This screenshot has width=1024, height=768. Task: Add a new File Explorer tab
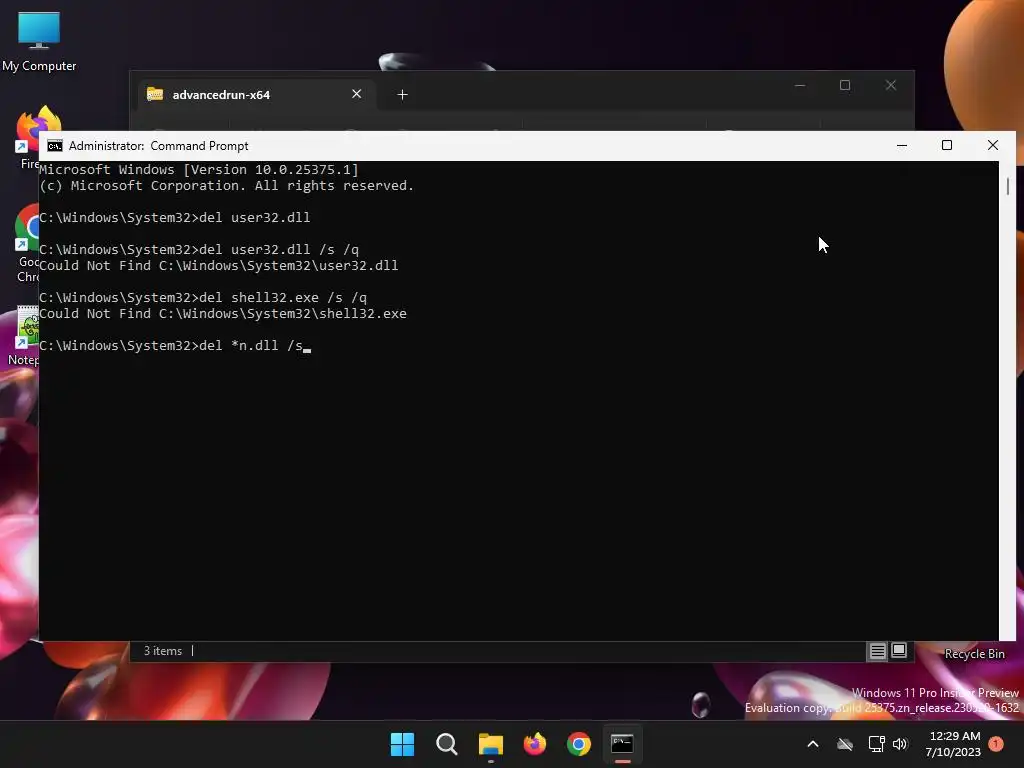(402, 95)
